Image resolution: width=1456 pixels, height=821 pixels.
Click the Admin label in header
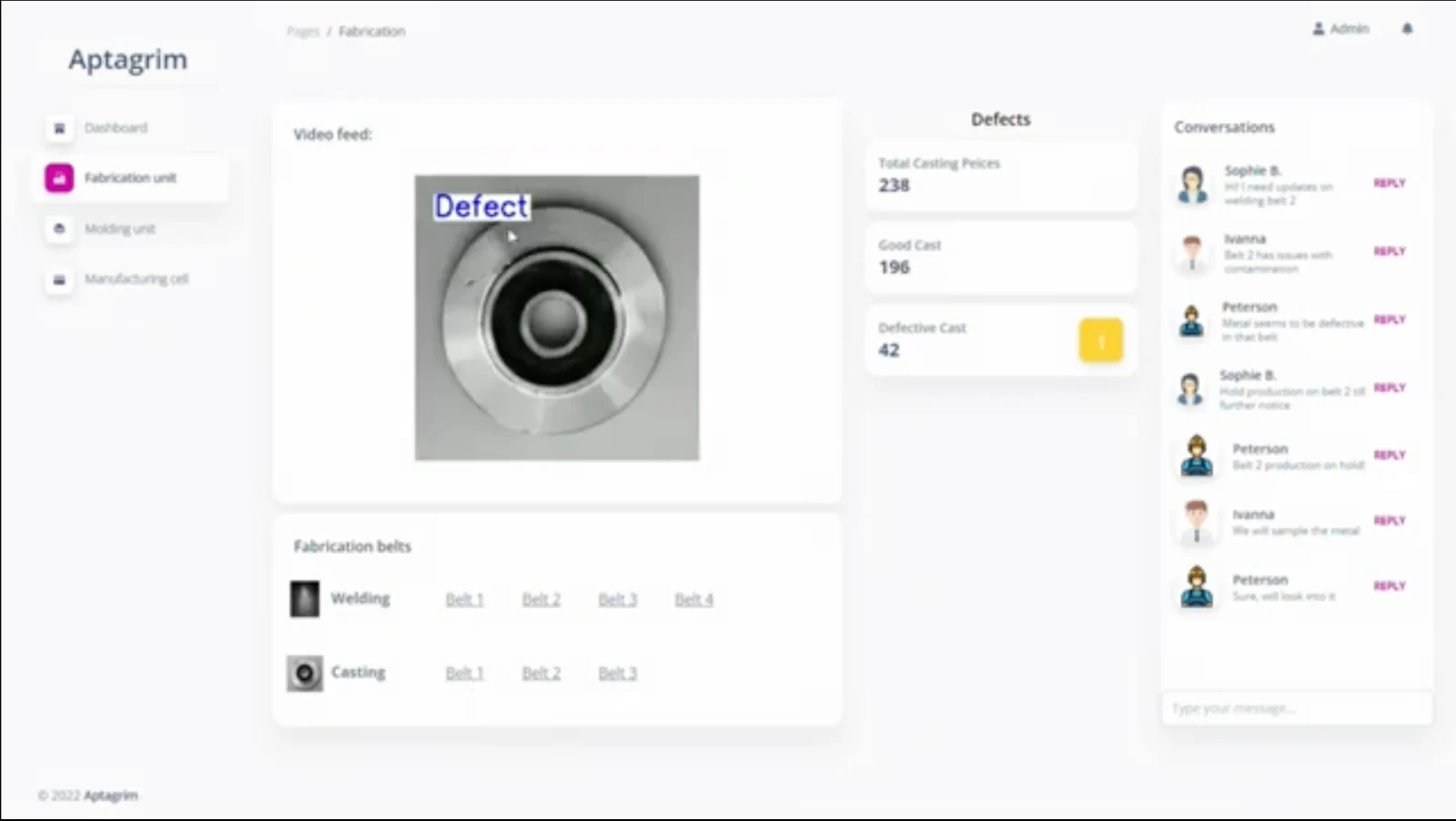pos(1350,29)
